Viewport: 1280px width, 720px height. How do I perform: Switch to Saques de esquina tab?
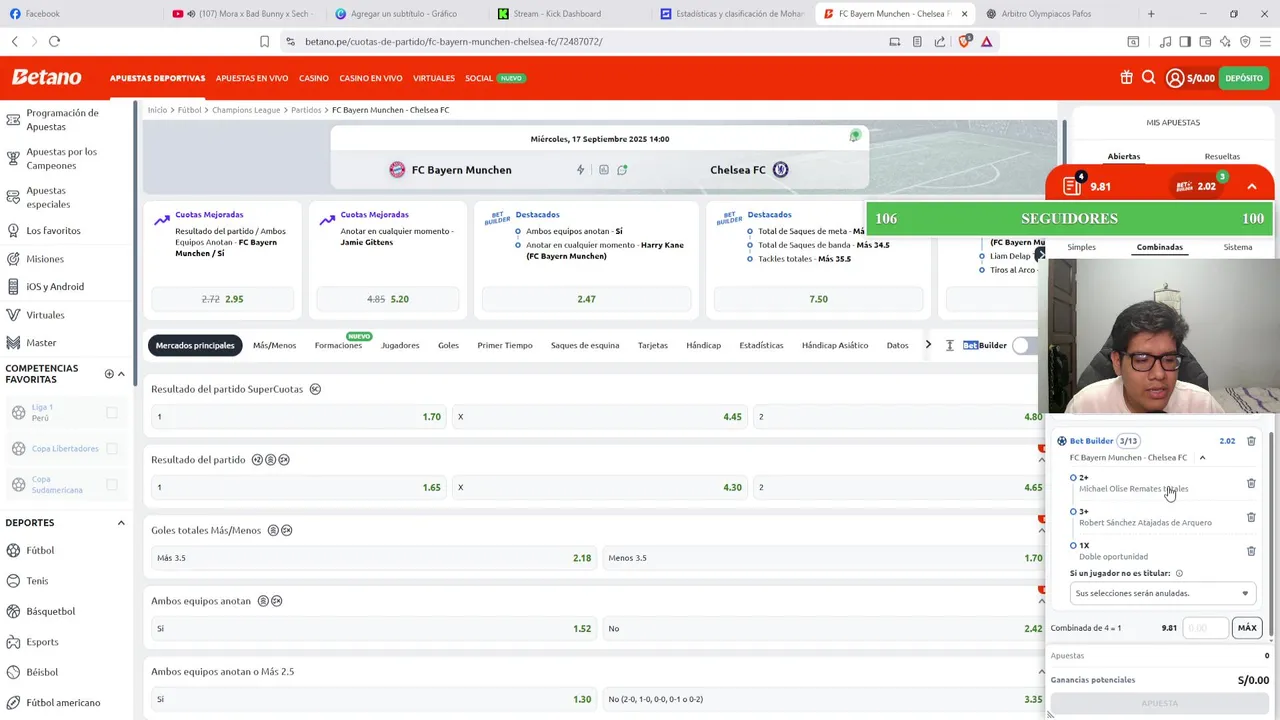[585, 345]
